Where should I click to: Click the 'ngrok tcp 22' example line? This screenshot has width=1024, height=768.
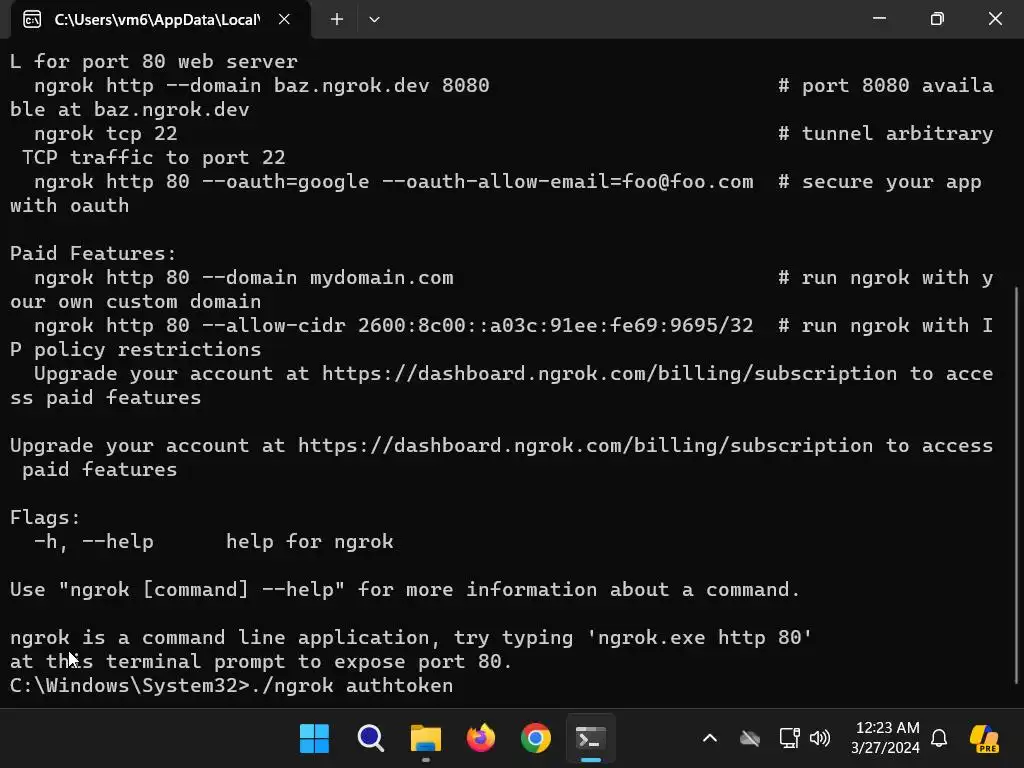105,133
